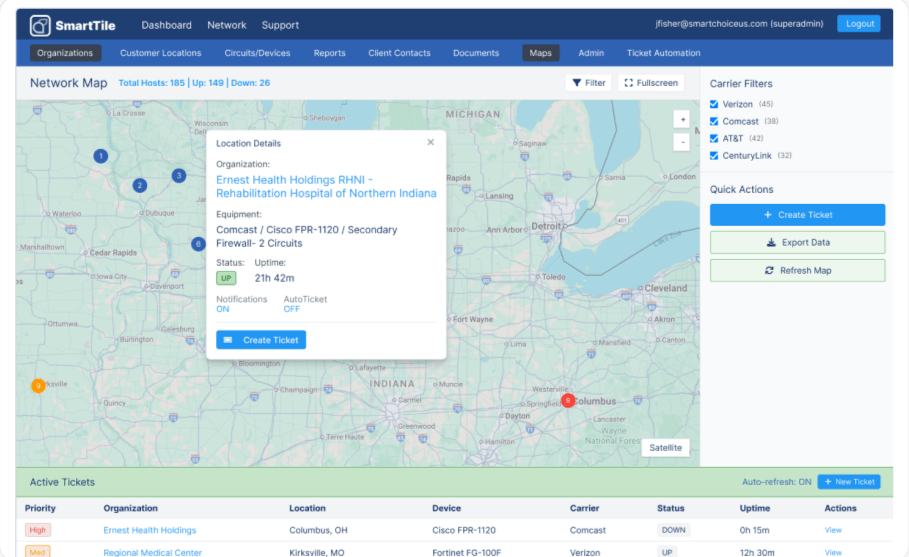909x557 pixels.
Task: Zoom in the map with plus button
Action: pyautogui.click(x=682, y=119)
